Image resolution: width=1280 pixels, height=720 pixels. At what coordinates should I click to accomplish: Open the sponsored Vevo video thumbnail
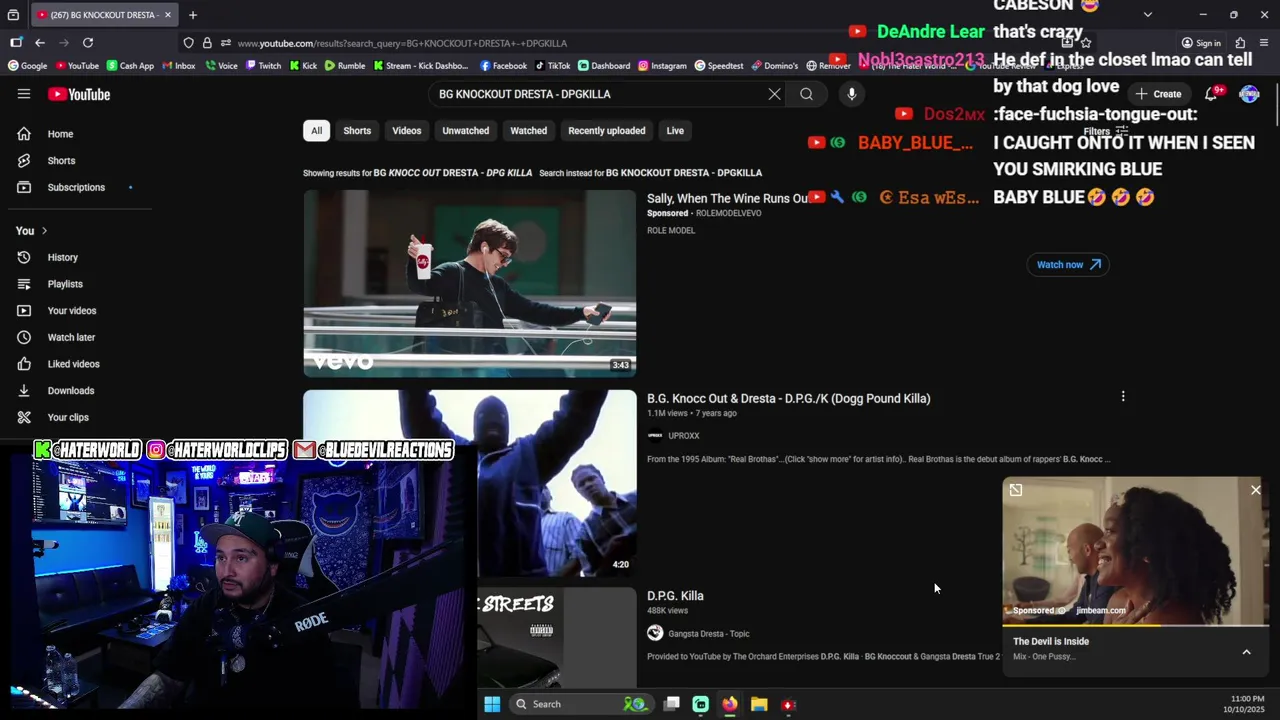point(469,283)
